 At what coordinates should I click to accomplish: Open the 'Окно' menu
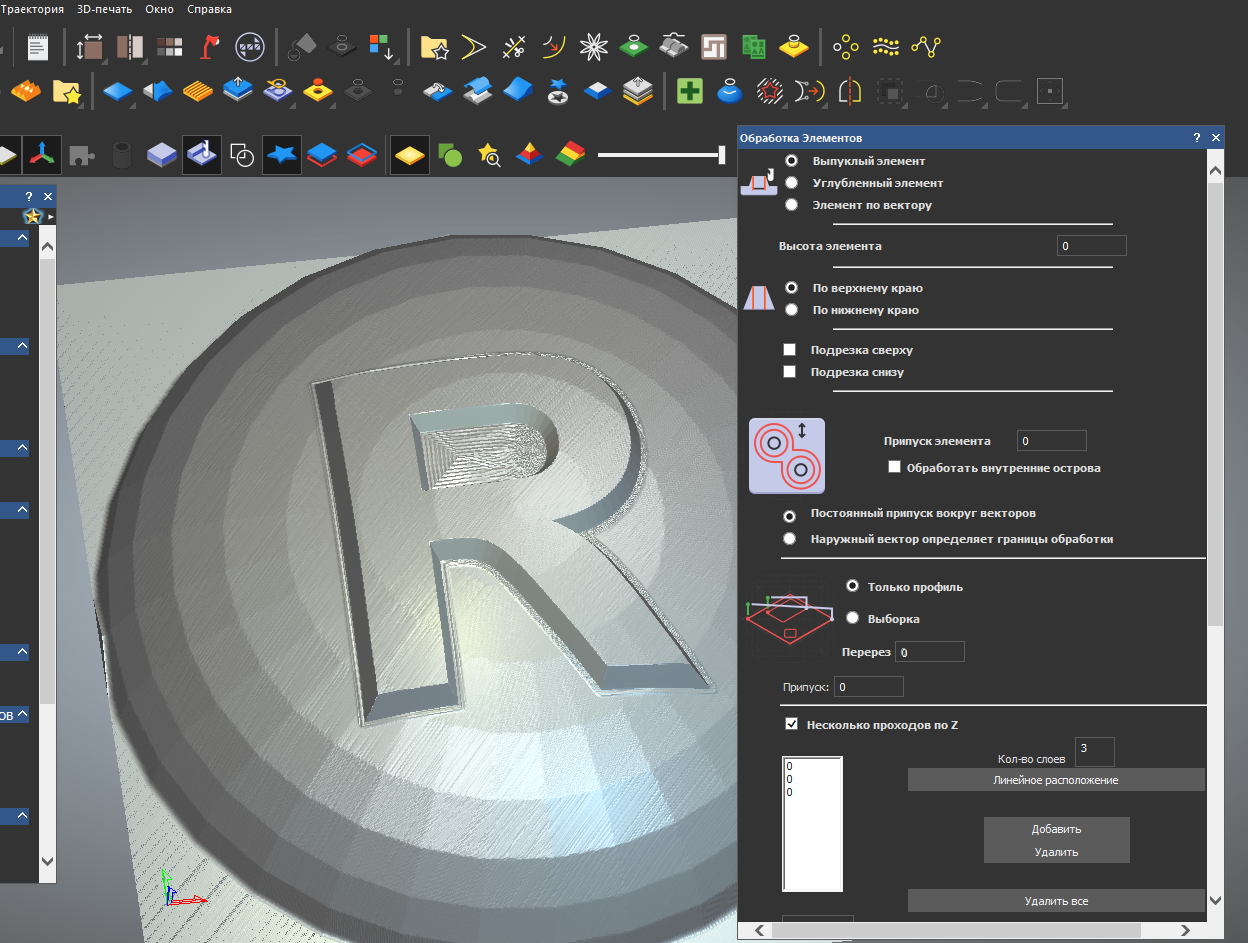point(161,9)
